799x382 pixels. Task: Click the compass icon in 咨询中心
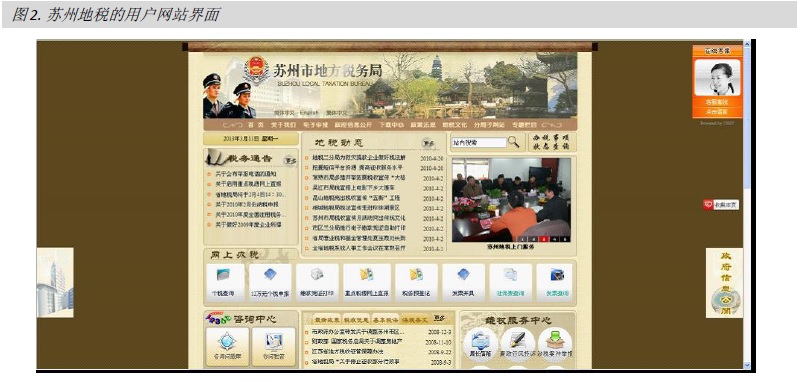(x=227, y=341)
